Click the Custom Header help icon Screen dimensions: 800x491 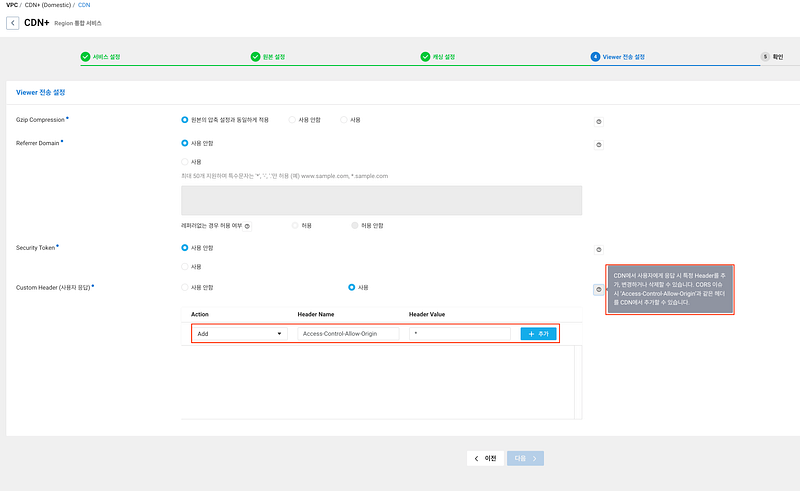pos(598,289)
